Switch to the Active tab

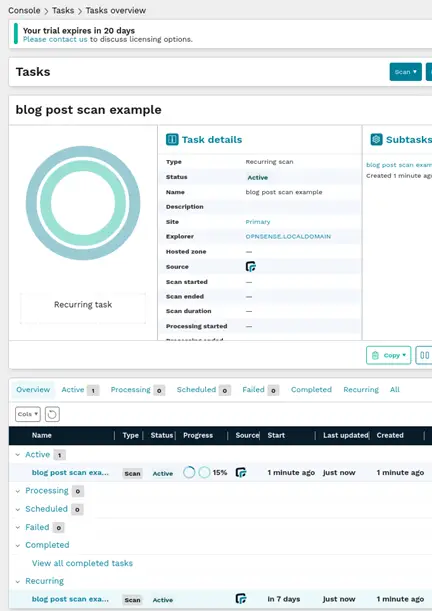coord(80,390)
